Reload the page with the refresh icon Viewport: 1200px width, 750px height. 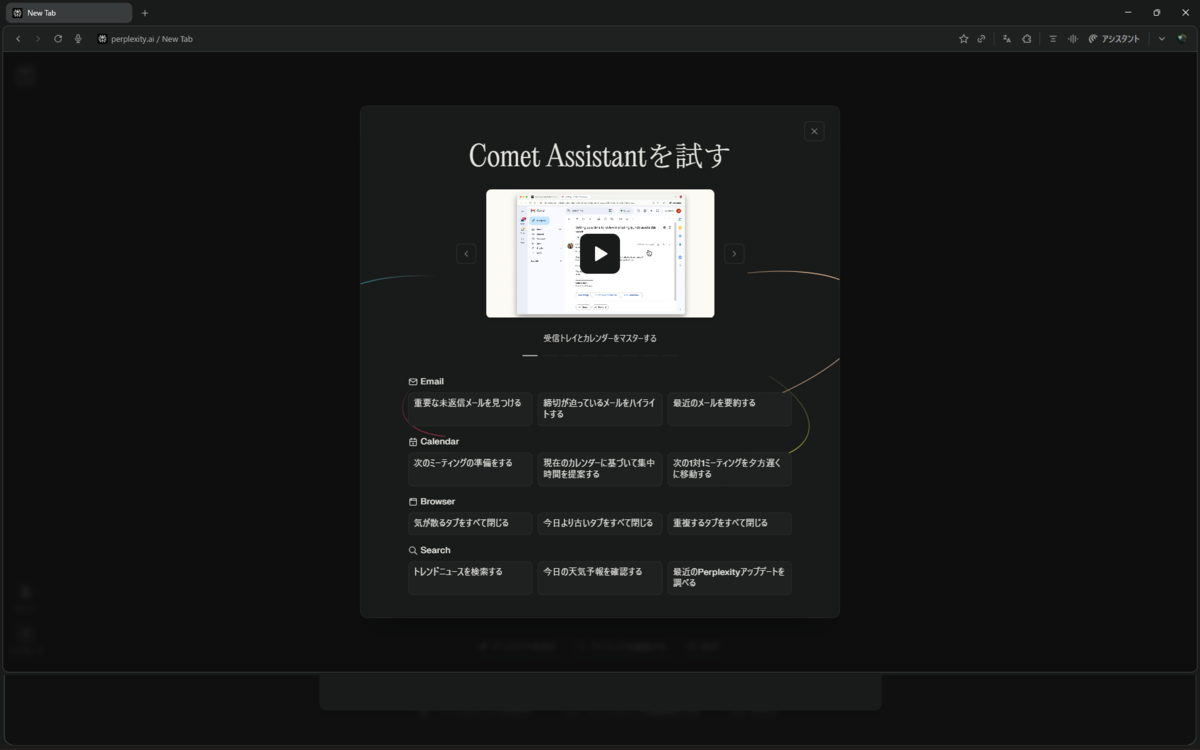coord(58,38)
